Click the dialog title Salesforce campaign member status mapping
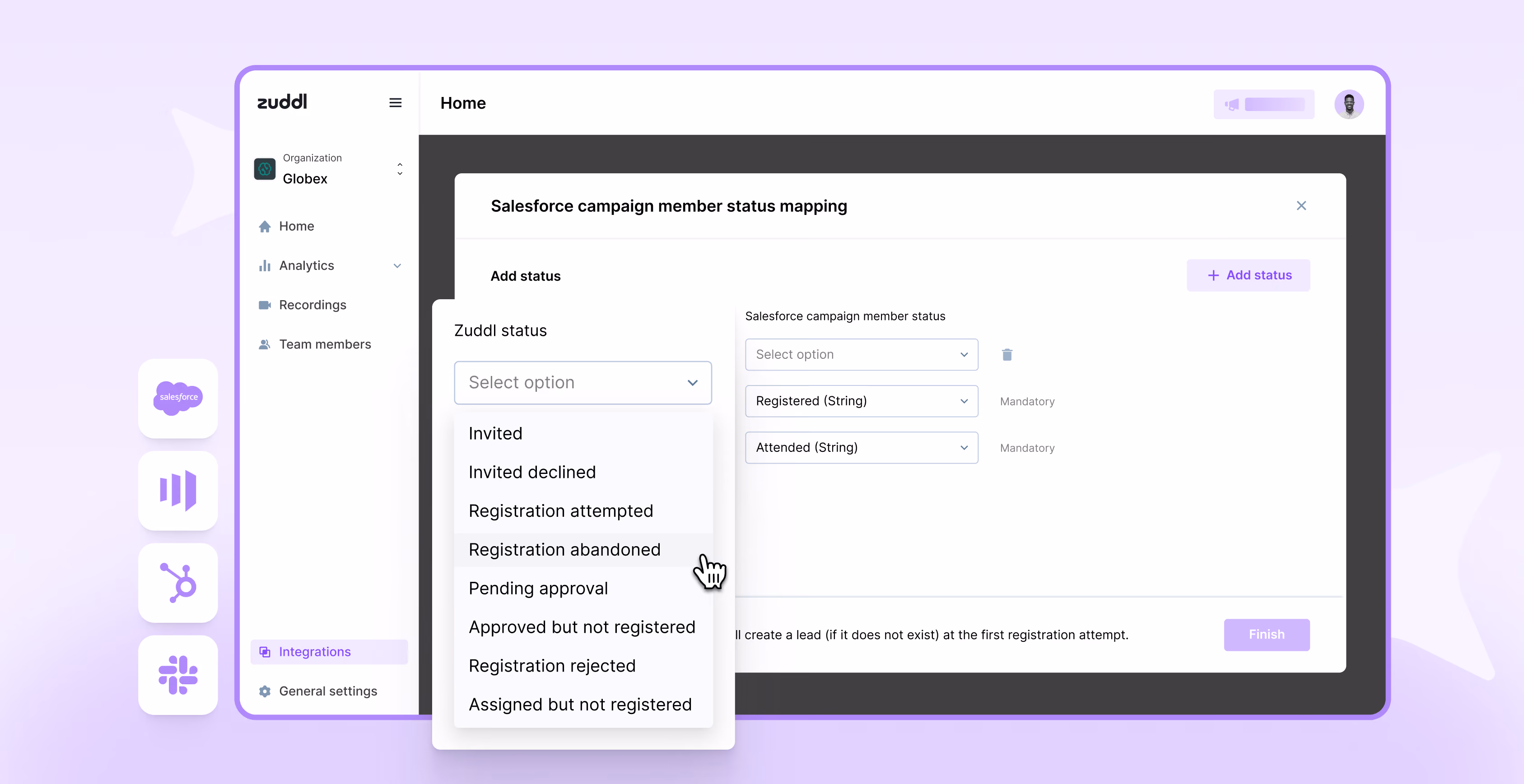This screenshot has width=1524, height=784. click(668, 206)
